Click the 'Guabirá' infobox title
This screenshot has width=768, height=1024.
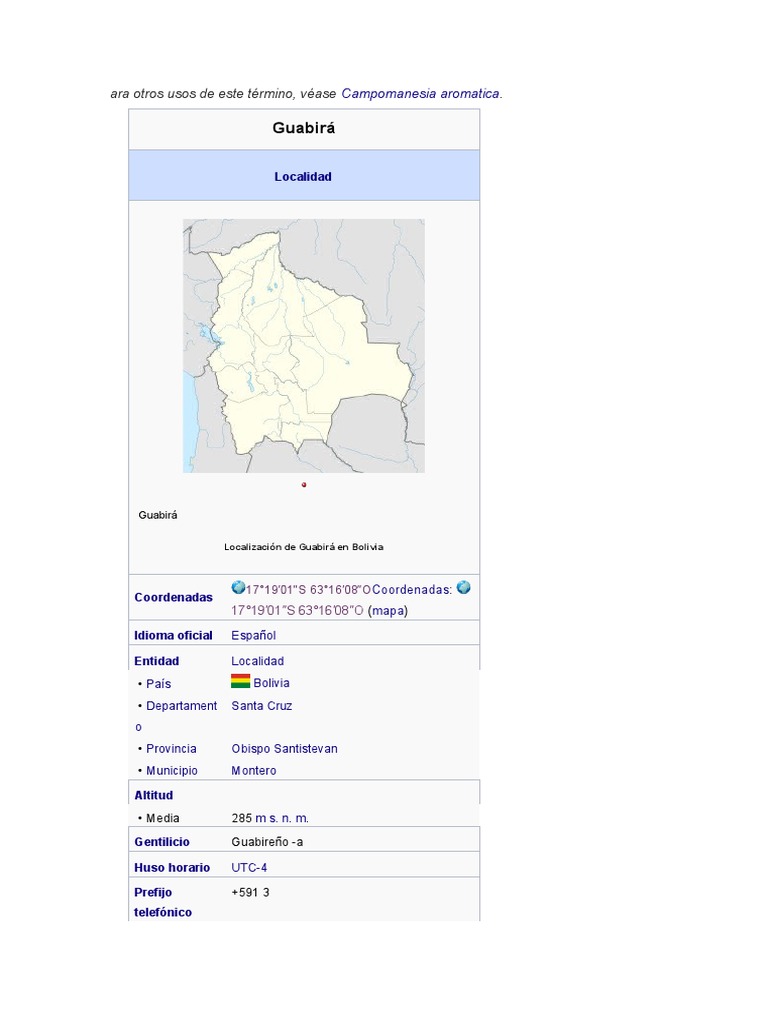pos(304,128)
